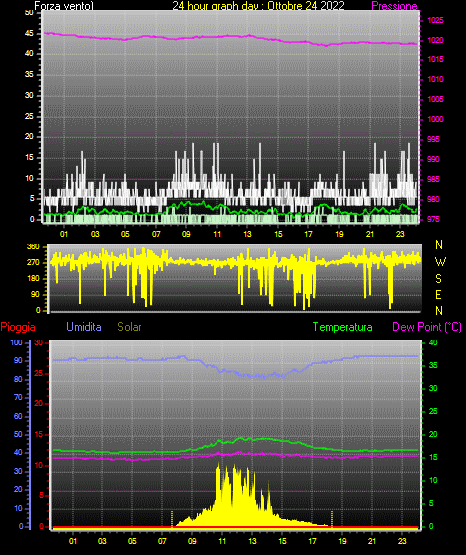Click the blue 'Umidita' legend label
The height and width of the screenshot is (555, 466).
coord(84,327)
